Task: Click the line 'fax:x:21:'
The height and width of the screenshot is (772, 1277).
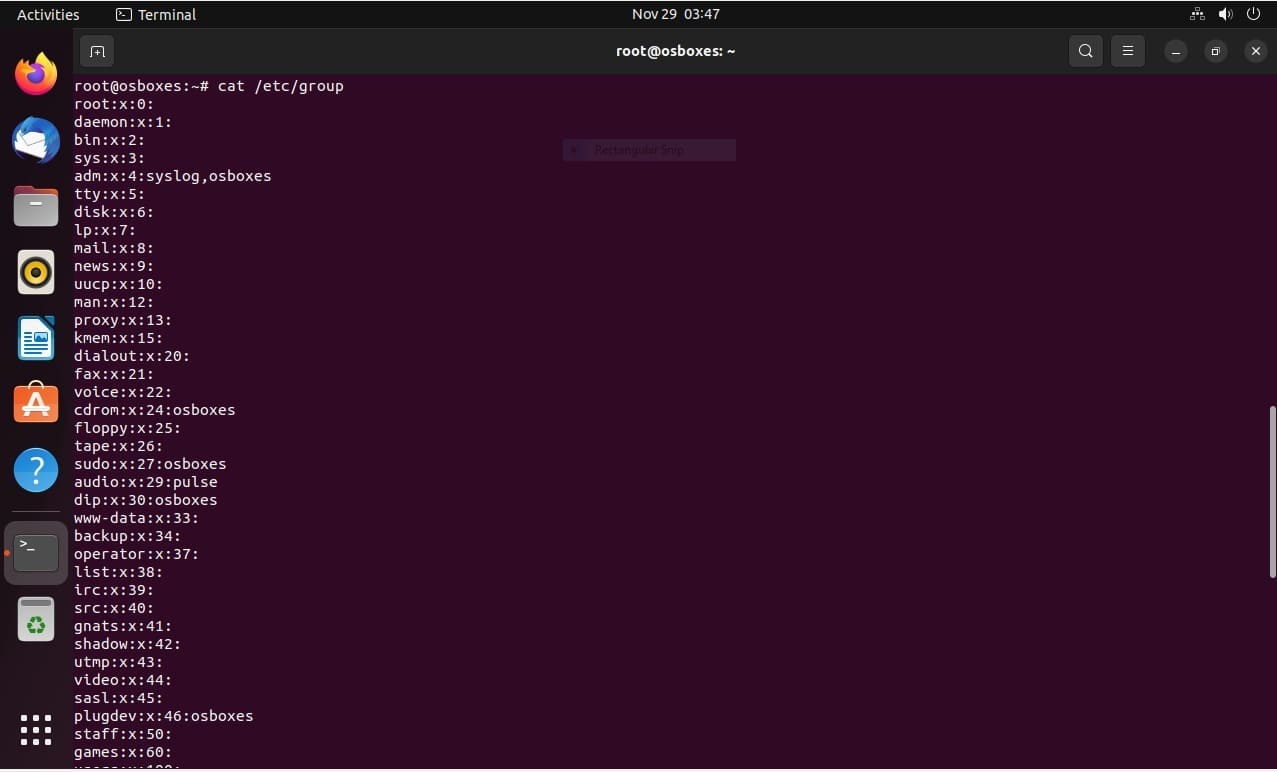Action: pyautogui.click(x=114, y=374)
